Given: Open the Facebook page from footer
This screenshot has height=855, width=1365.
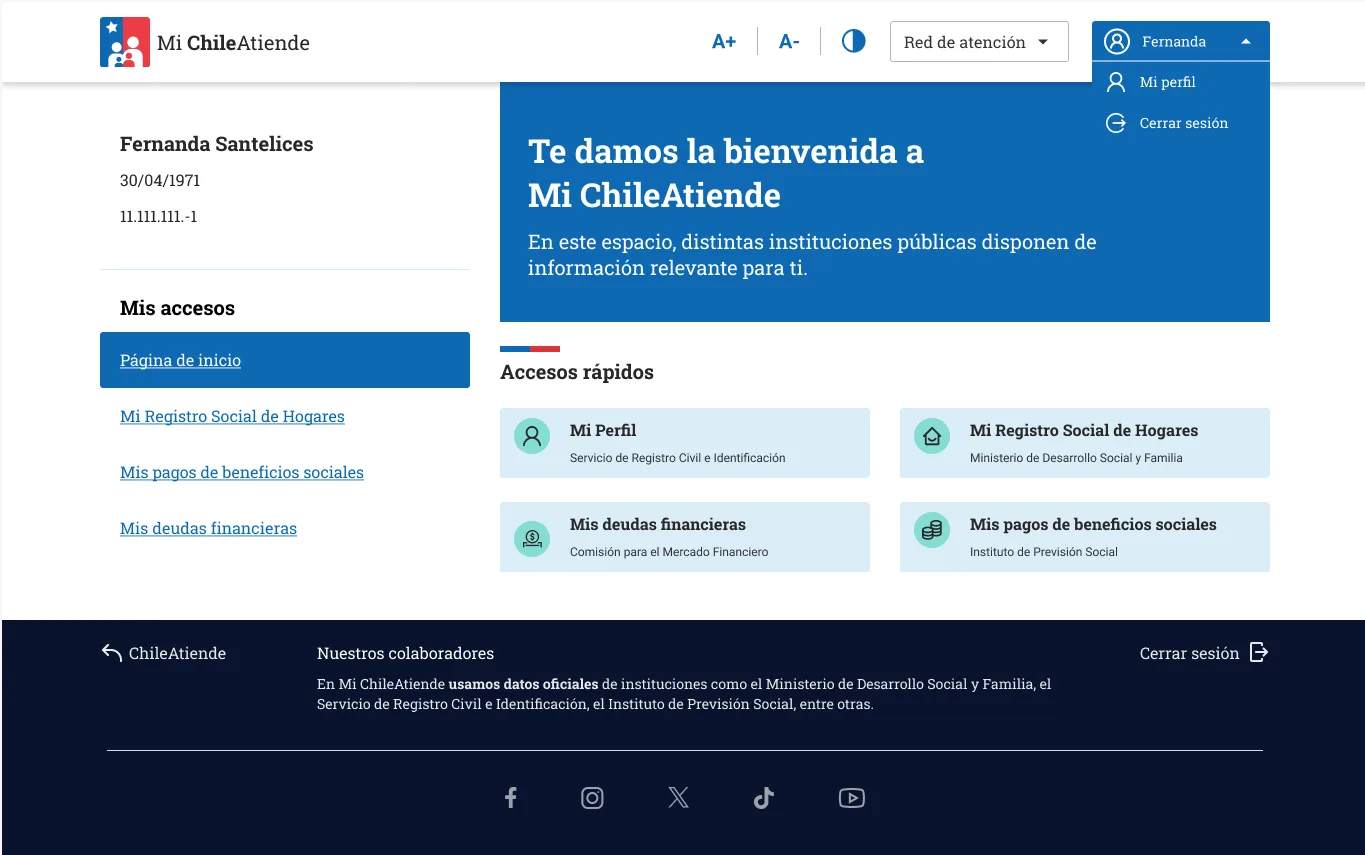Looking at the screenshot, I should 510,798.
